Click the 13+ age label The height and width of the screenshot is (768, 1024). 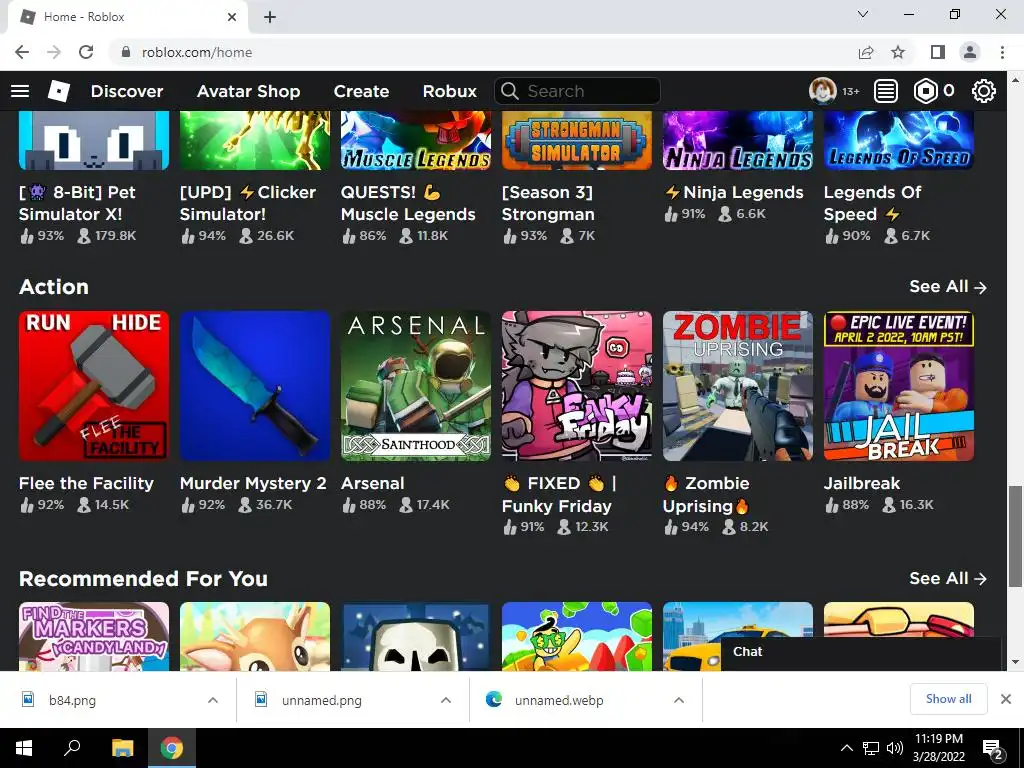point(851,91)
